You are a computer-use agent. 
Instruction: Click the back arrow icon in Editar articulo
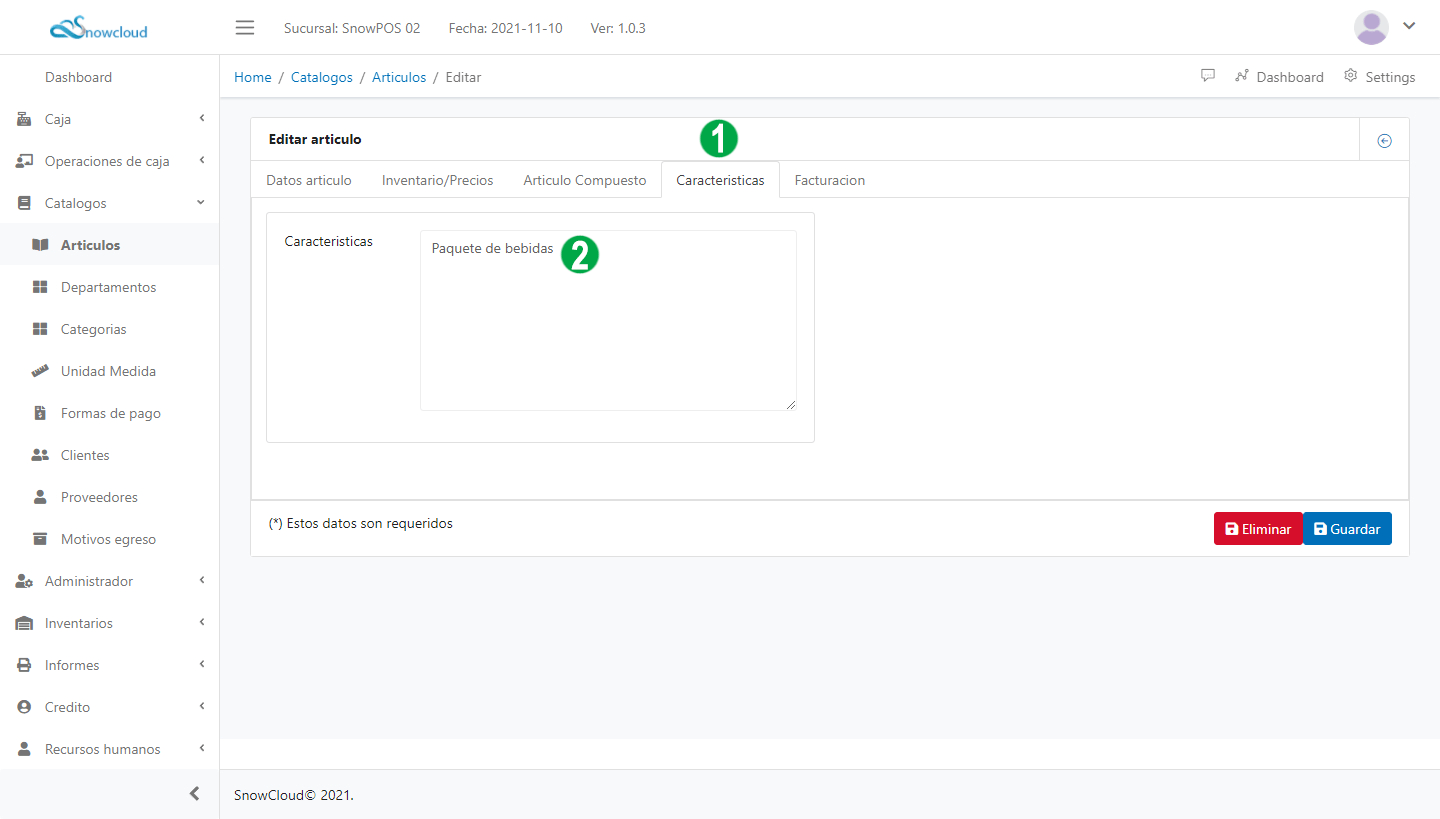click(1384, 141)
